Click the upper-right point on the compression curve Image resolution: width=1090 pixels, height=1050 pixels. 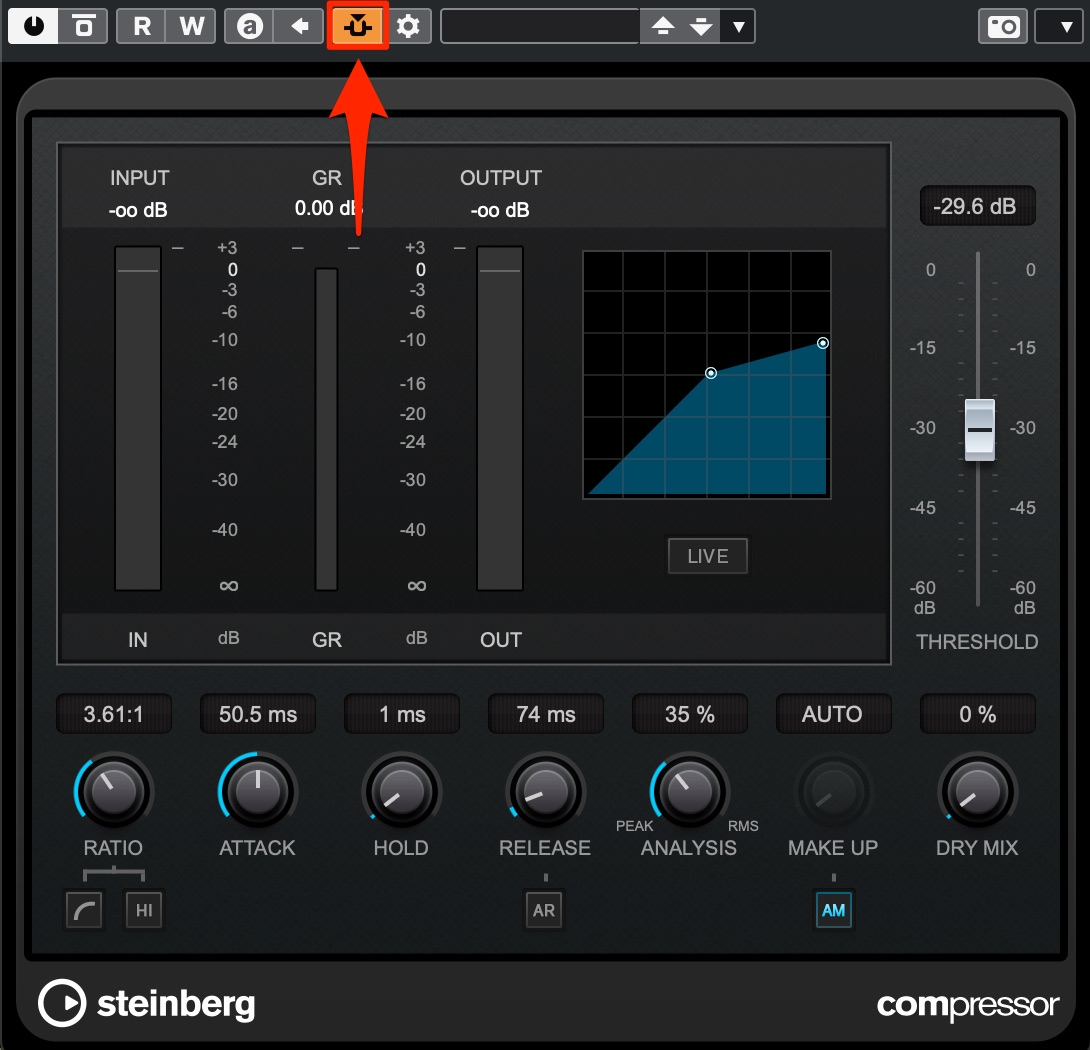click(822, 343)
